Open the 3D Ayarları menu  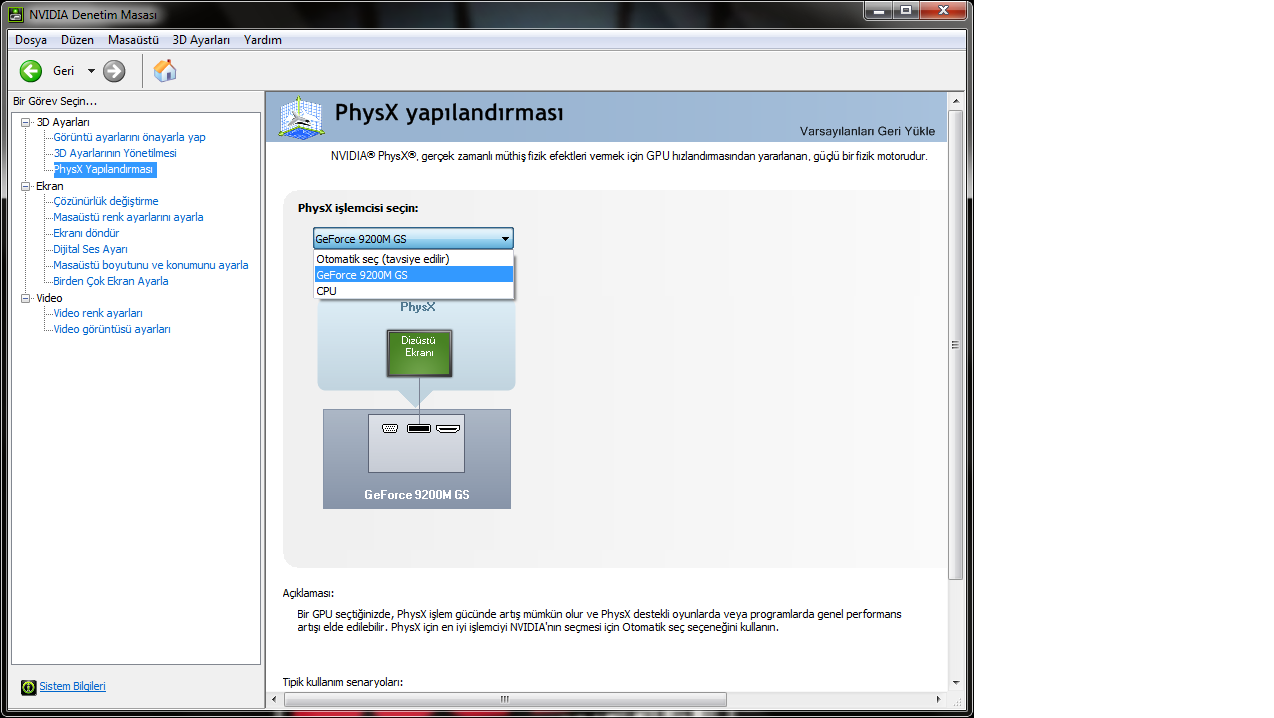click(201, 40)
